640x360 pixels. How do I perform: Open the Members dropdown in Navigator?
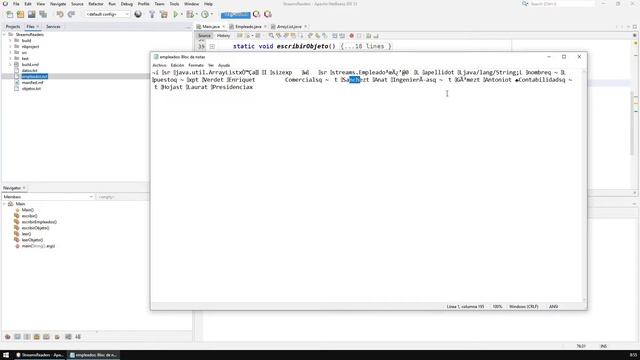[48, 197]
